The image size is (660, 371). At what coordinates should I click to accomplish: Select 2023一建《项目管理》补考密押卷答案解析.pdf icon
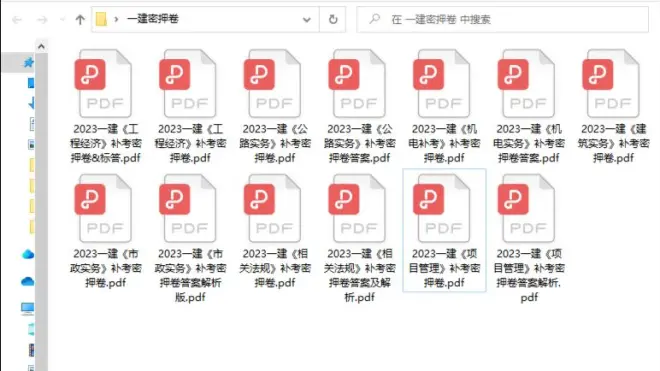pyautogui.click(x=527, y=208)
